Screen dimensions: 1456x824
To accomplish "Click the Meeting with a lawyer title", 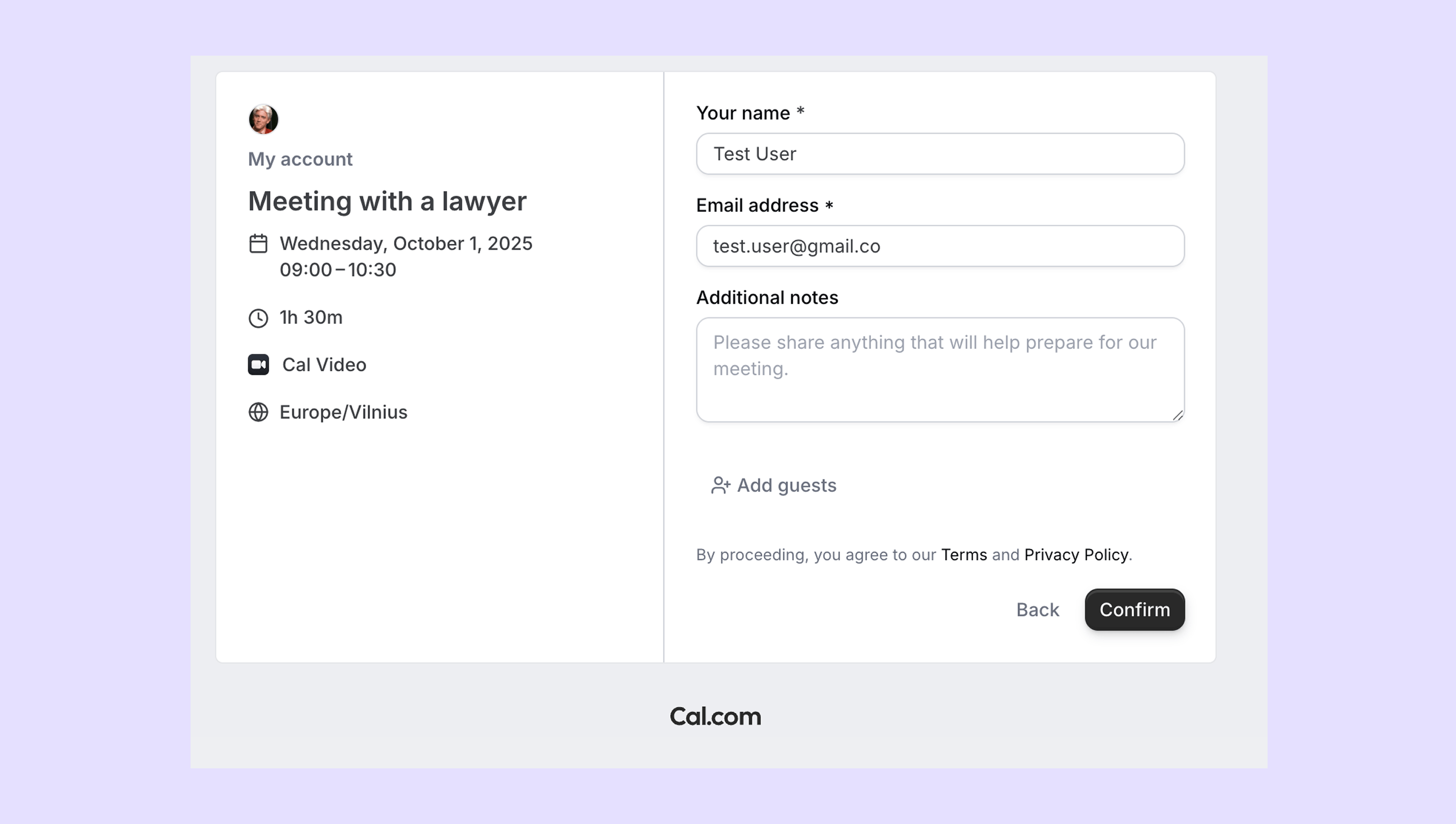I will (x=387, y=201).
